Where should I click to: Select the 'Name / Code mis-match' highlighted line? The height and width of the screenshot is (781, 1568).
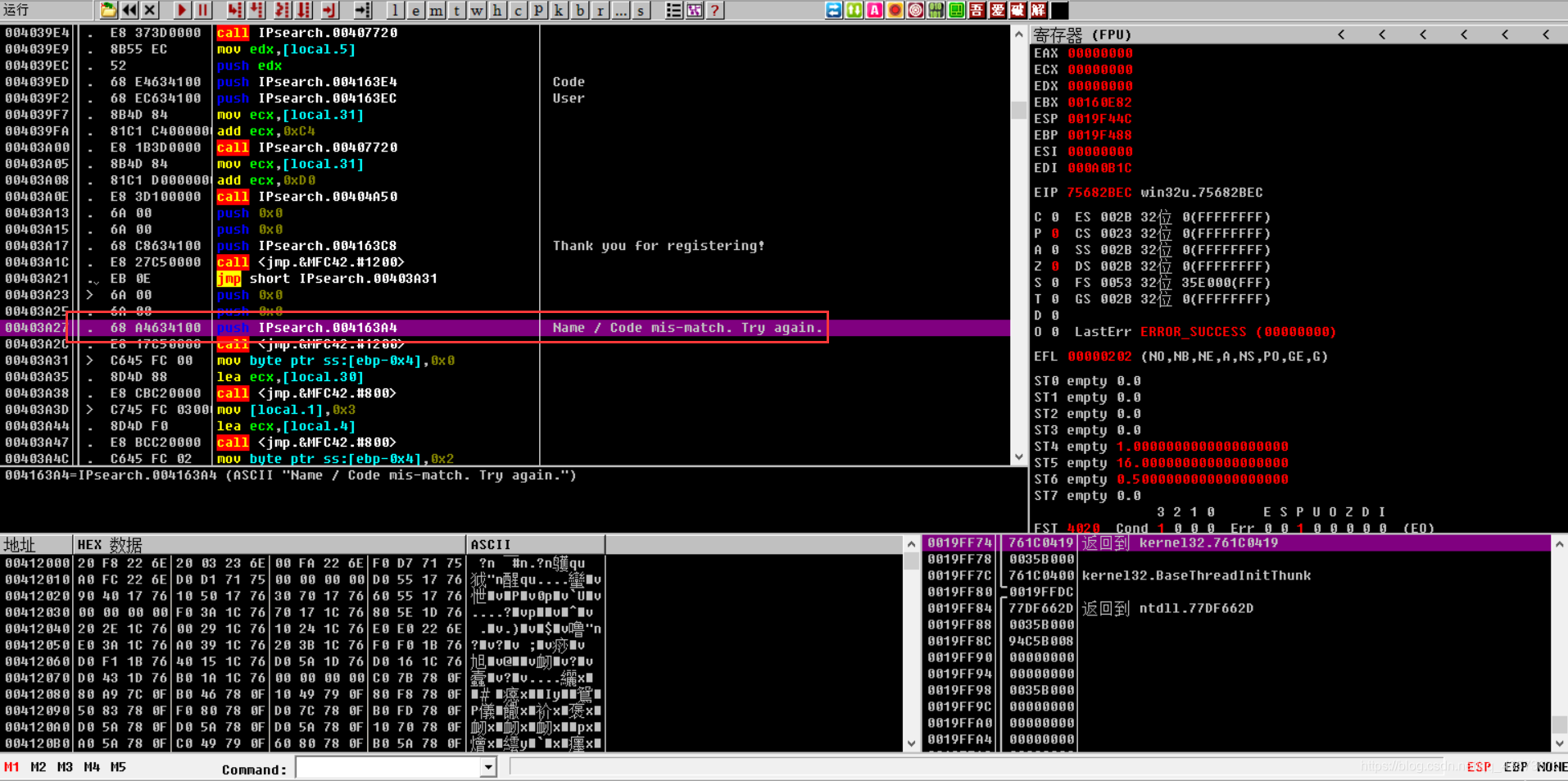tap(505, 328)
